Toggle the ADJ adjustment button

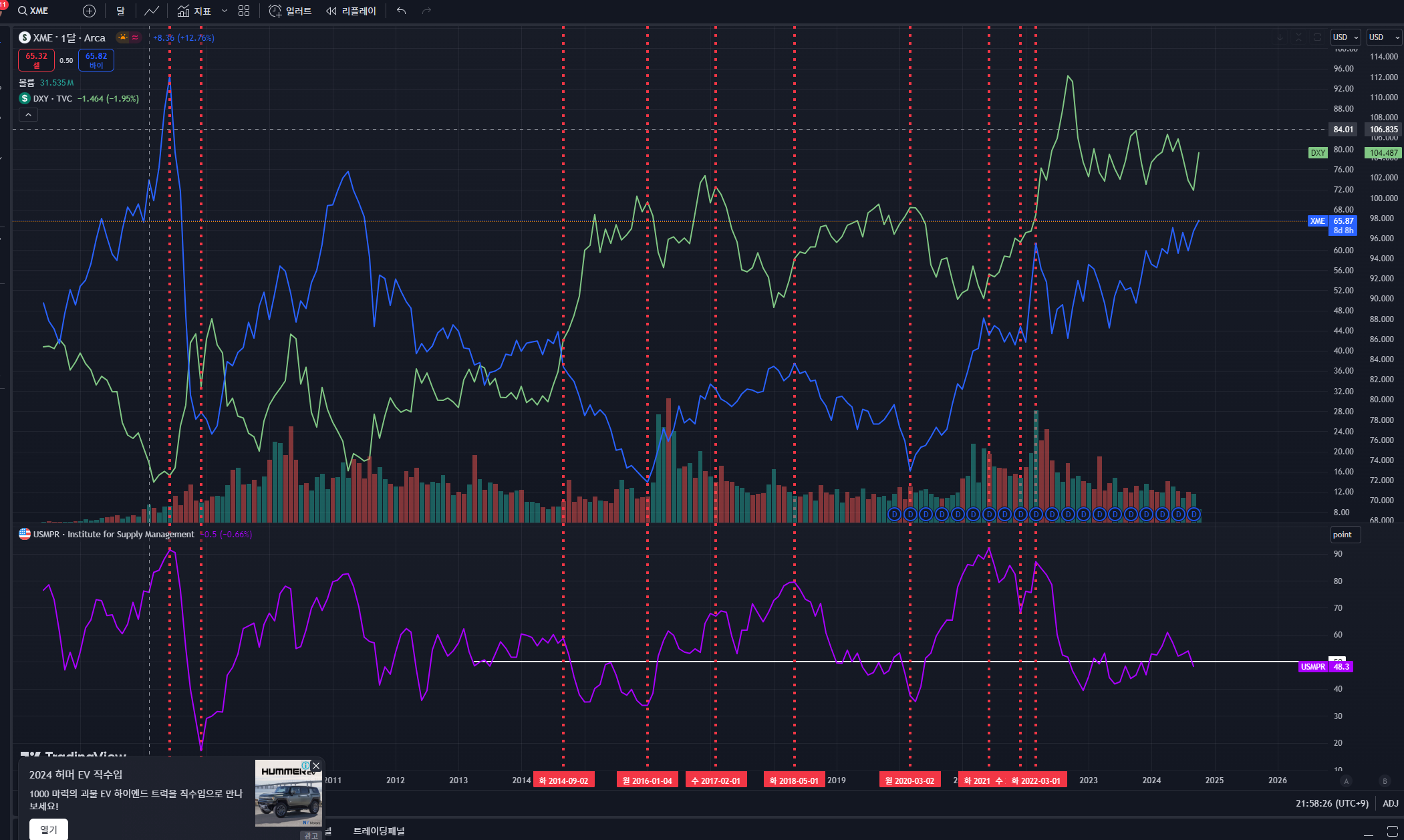[1390, 803]
